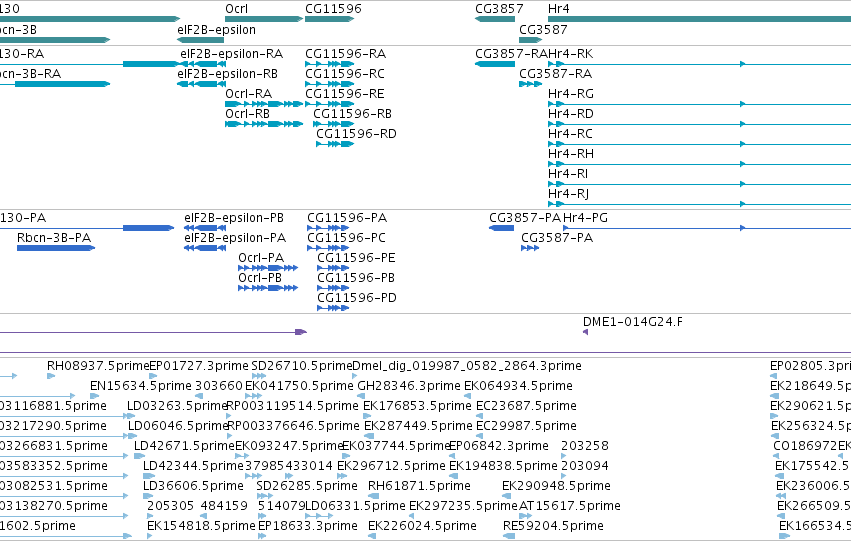Click the eIF2B-epsilon-PA protein label
This screenshot has height=541, width=851.
[235, 239]
